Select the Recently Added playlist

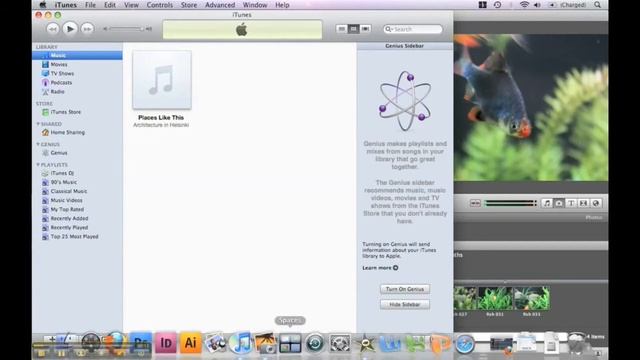[69, 218]
